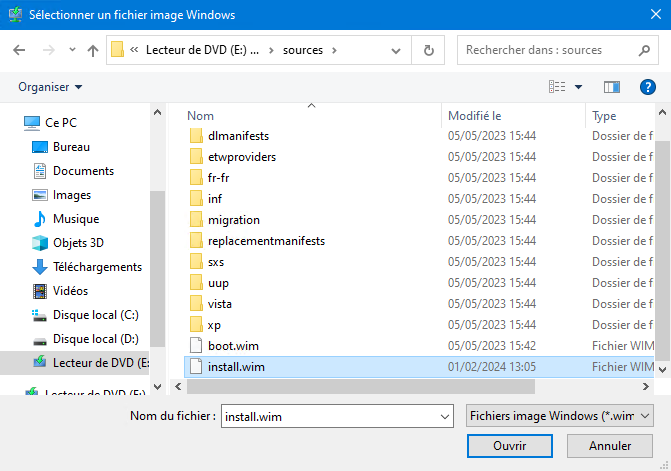Viewport: 671px width, 471px height.
Task: Sort by Modifié le column header
Action: point(474,116)
